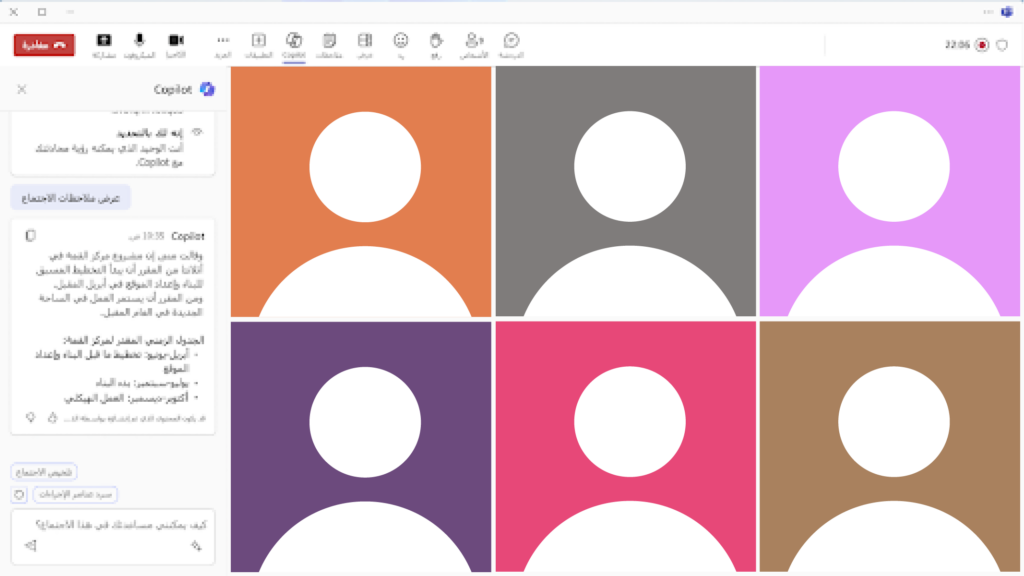Toggle the camera on or off
Image resolution: width=1024 pixels, height=576 pixels.
176,45
